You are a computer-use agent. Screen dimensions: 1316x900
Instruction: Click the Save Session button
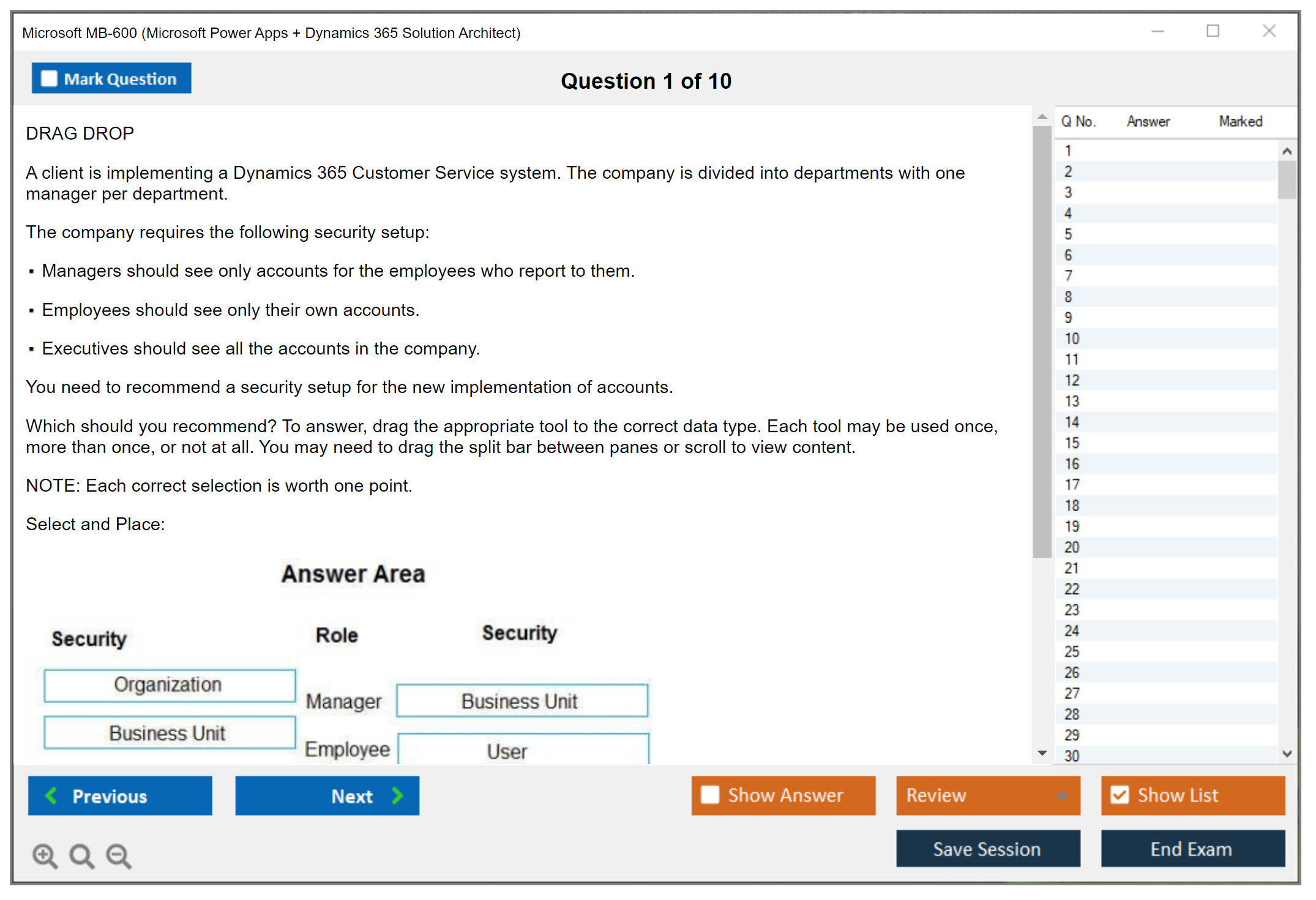click(987, 849)
